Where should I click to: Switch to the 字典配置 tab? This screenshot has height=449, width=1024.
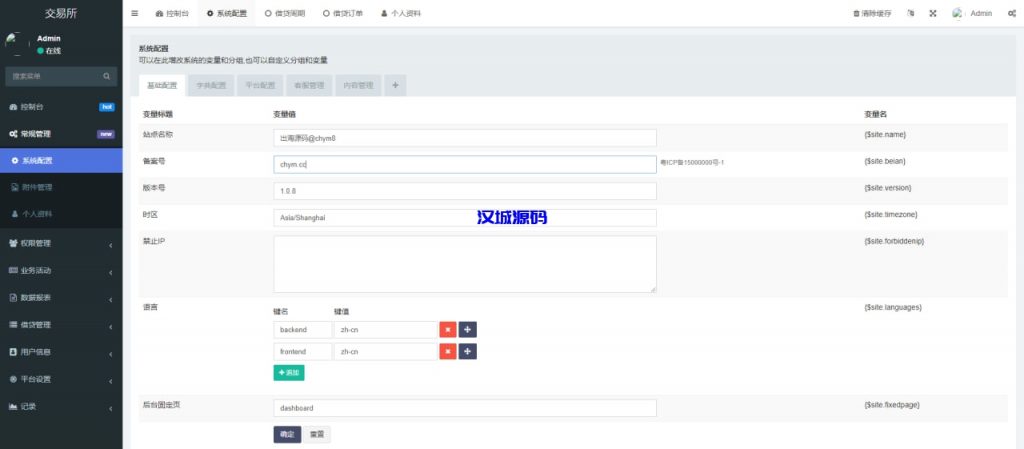[x=211, y=86]
